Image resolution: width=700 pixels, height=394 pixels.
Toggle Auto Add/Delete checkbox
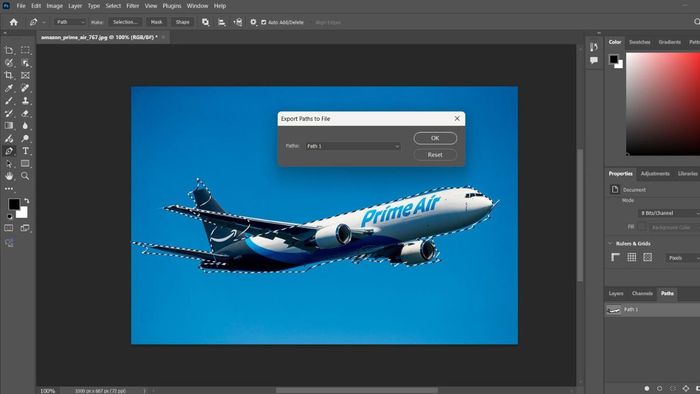click(263, 22)
